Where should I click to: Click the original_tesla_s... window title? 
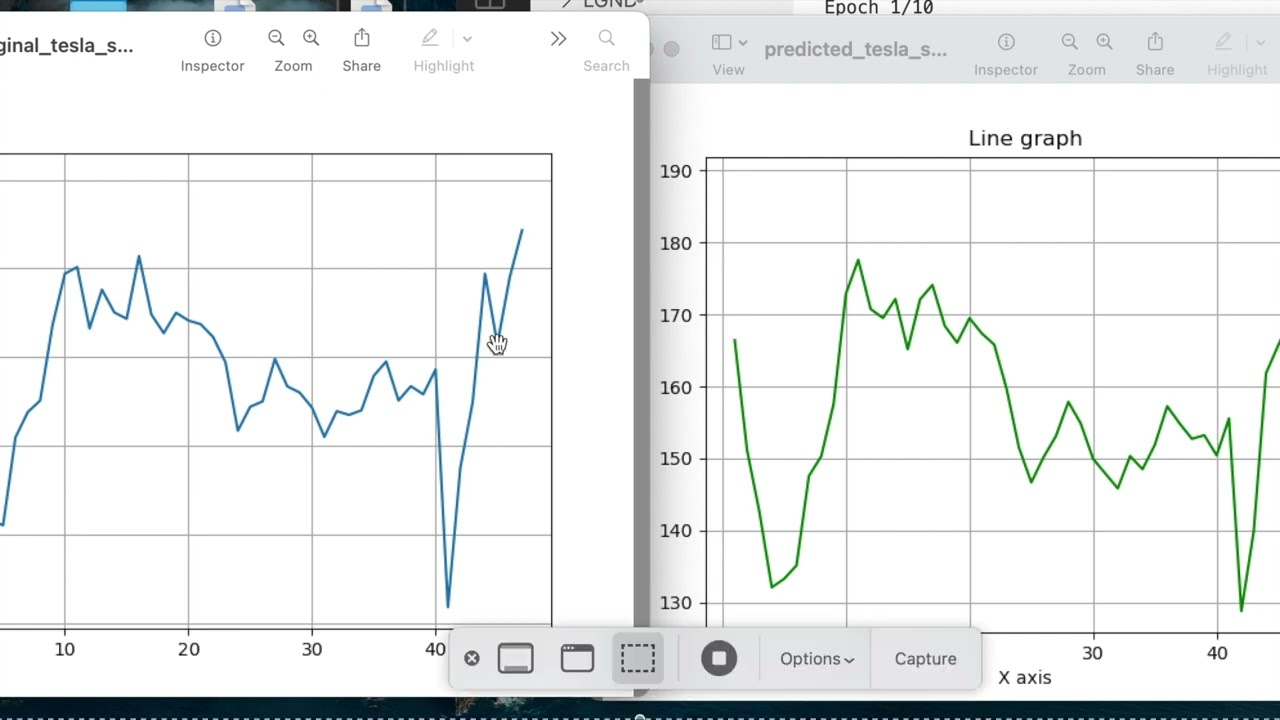66,45
